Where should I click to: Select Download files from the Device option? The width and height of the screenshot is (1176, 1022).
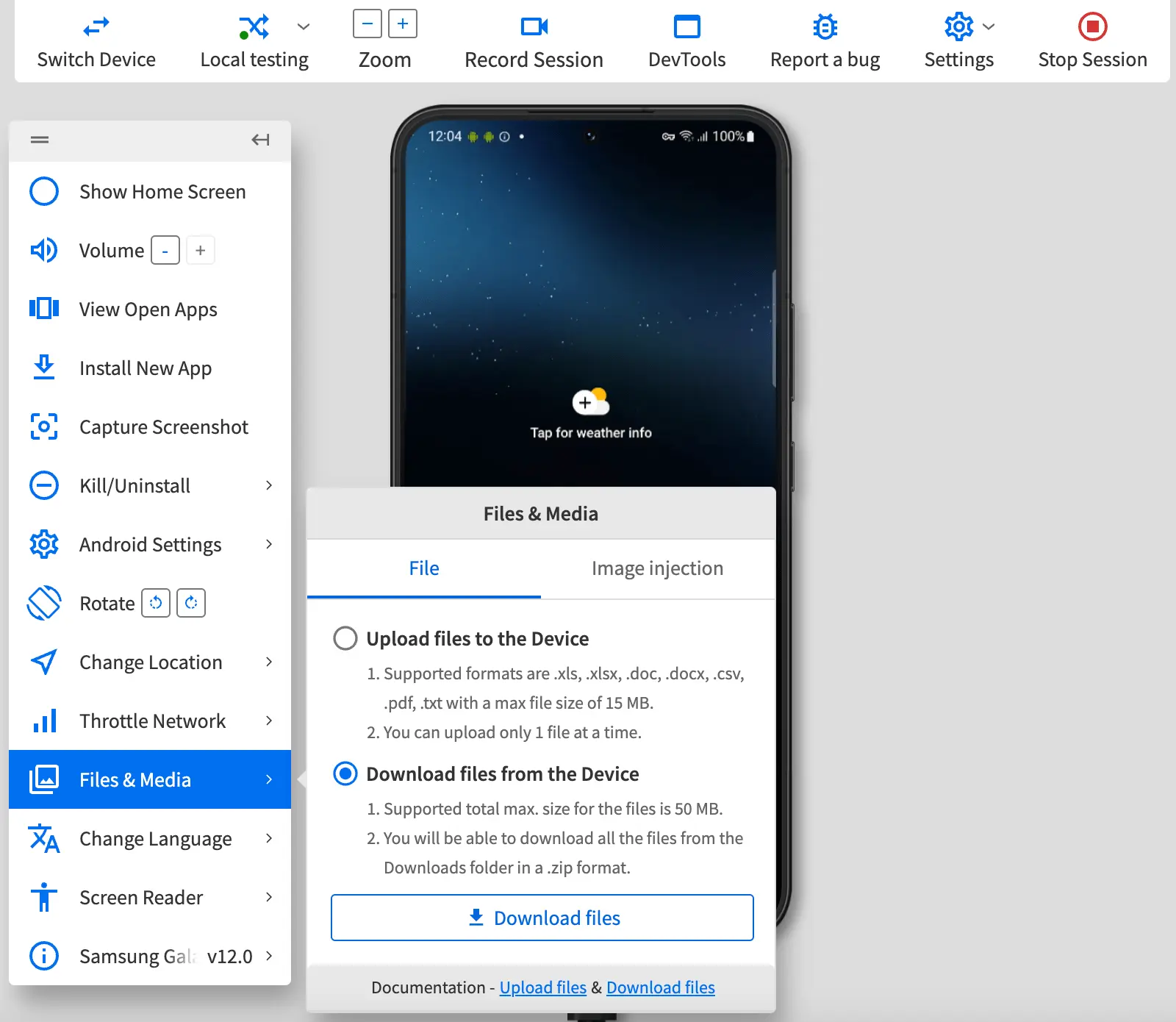[345, 773]
